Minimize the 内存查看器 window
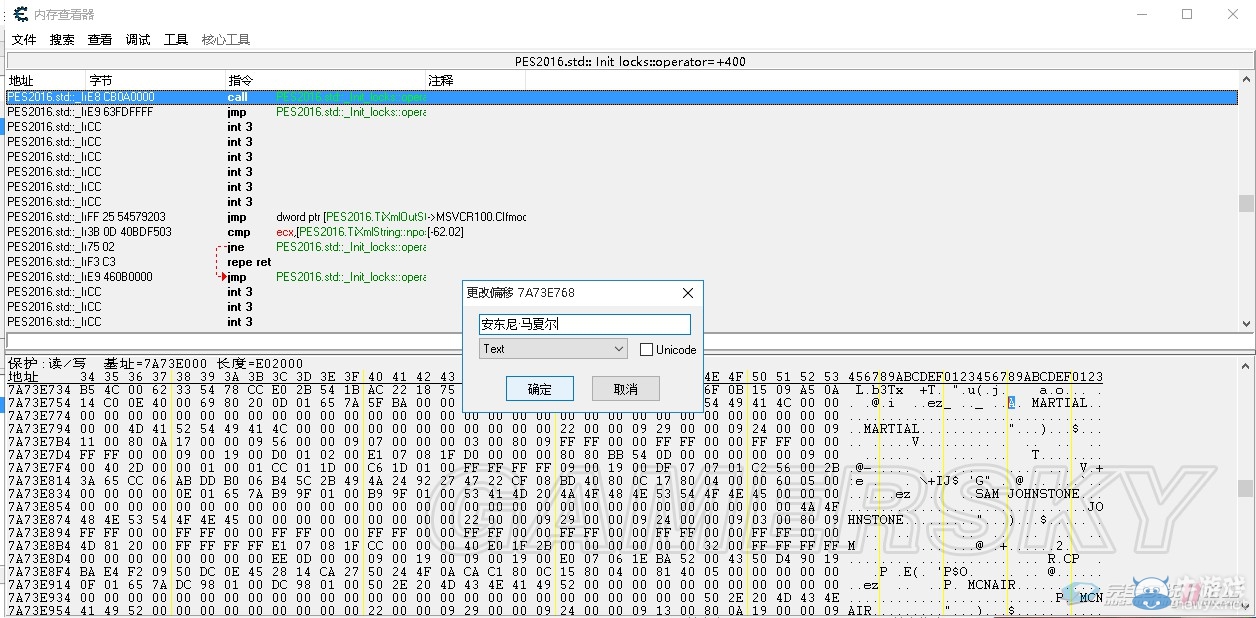 pos(1141,14)
